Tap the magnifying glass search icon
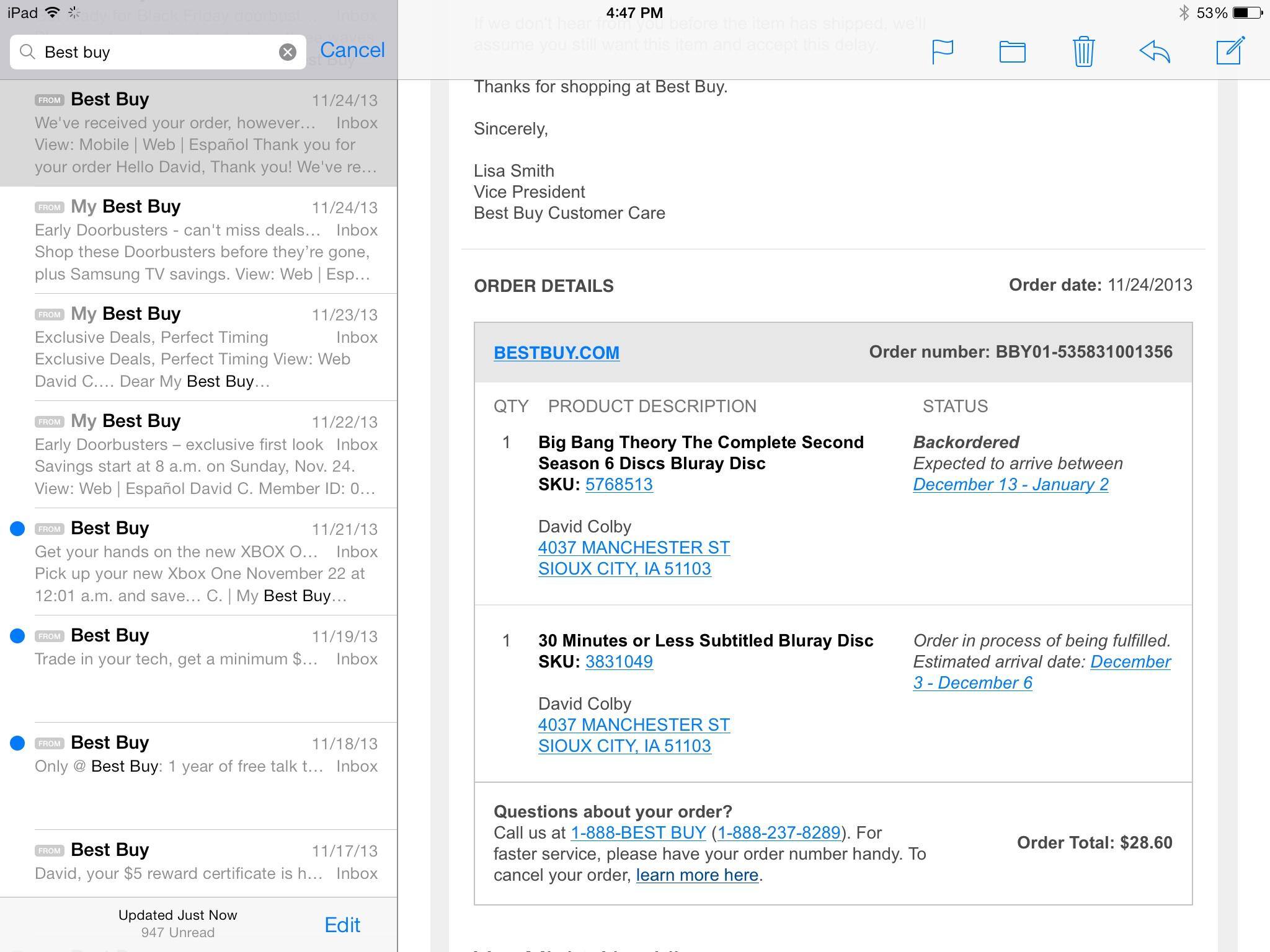 [x=27, y=52]
